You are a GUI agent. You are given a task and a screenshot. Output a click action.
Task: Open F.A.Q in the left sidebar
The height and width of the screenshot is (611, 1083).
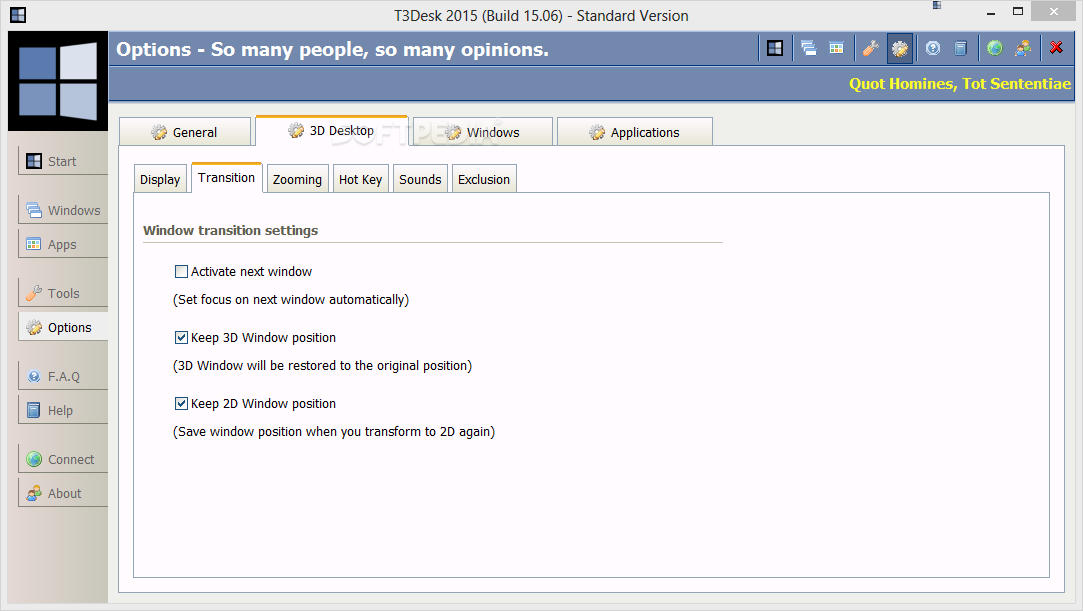(63, 376)
